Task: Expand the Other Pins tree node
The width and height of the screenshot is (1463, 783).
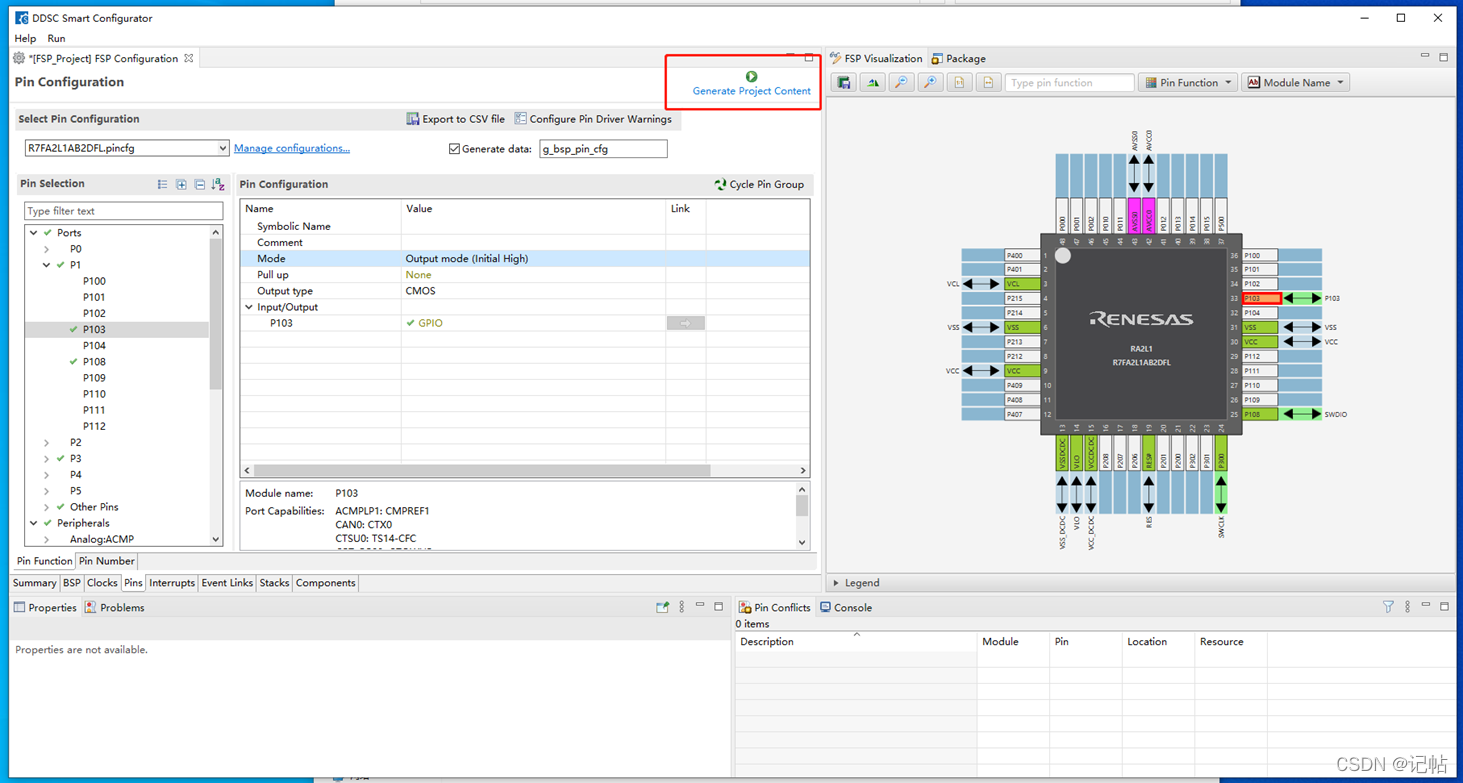Action: click(46, 507)
